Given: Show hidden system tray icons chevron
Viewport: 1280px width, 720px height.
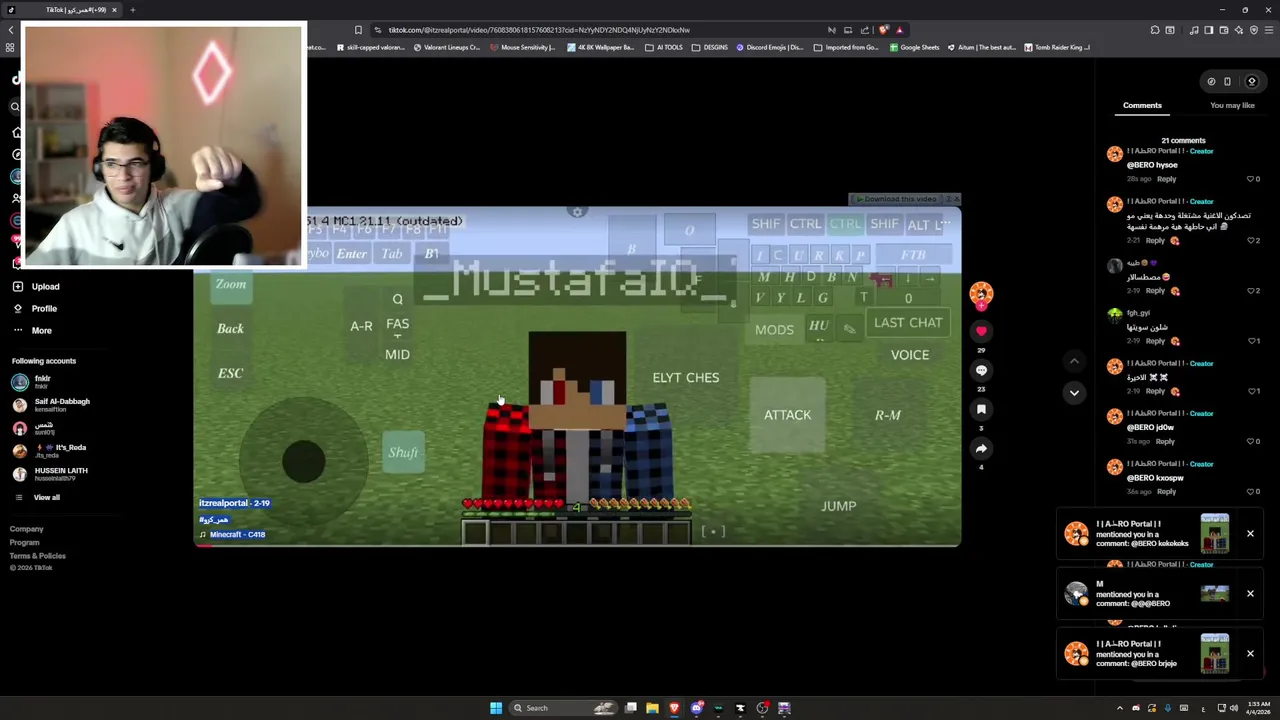Looking at the screenshot, I should pyautogui.click(x=1119, y=708).
